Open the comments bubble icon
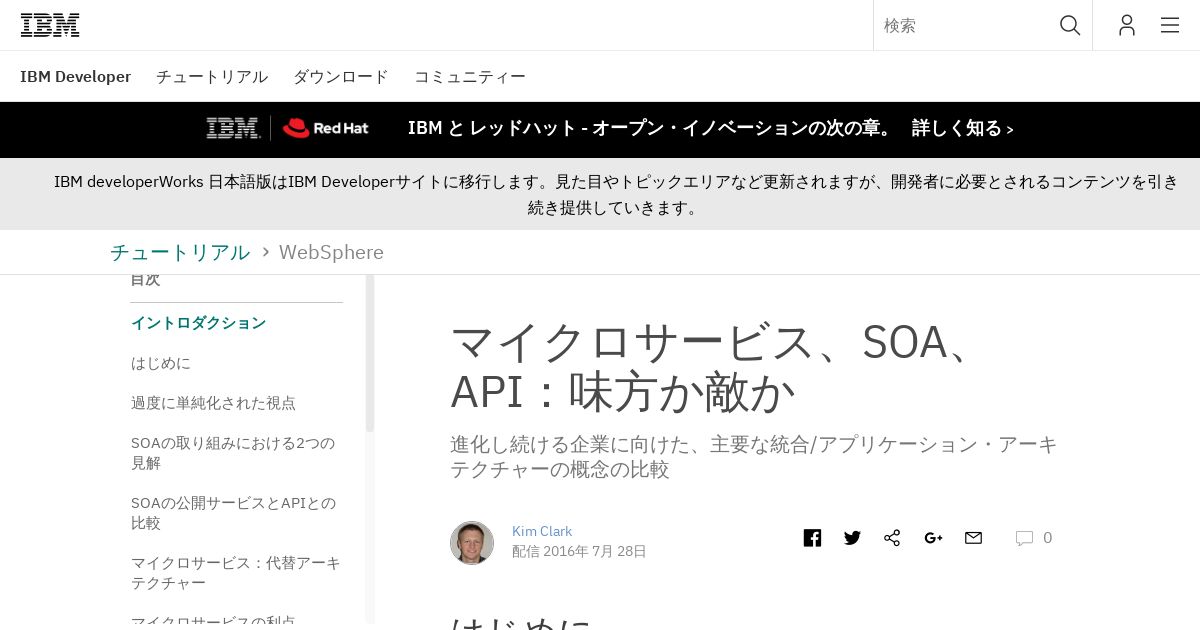This screenshot has height=630, width=1200. click(x=1024, y=538)
